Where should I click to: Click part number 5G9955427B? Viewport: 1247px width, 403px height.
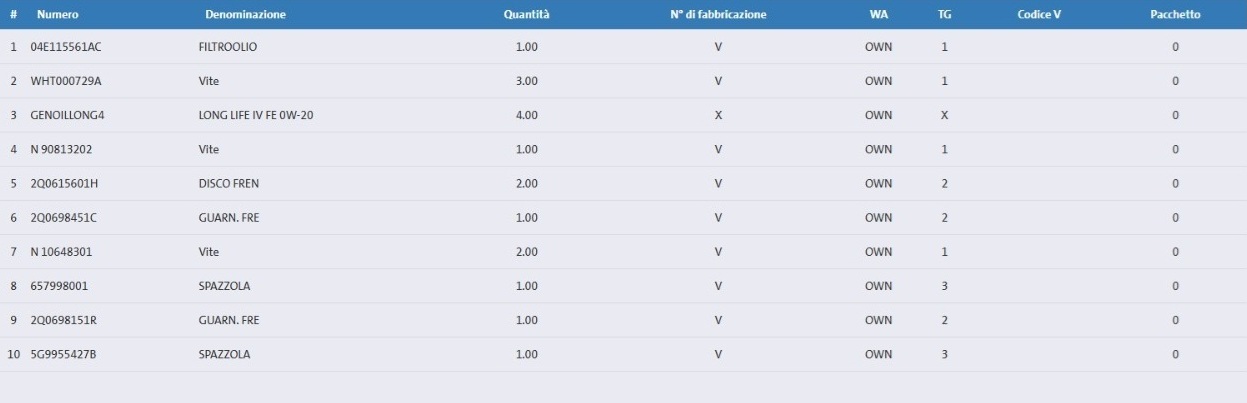[x=64, y=354]
